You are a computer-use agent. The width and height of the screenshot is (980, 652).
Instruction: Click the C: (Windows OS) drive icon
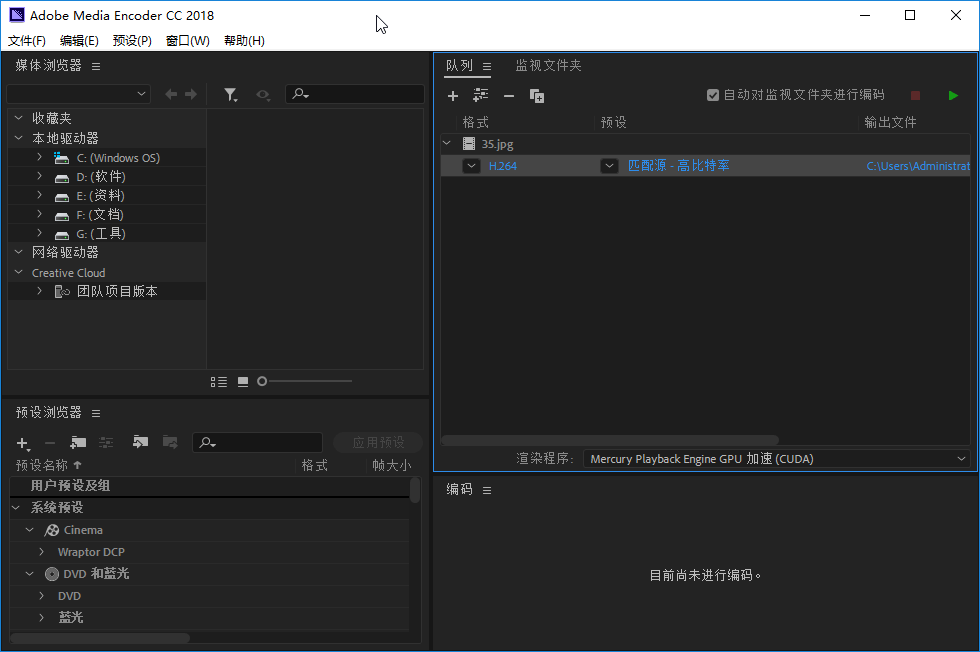(x=61, y=158)
